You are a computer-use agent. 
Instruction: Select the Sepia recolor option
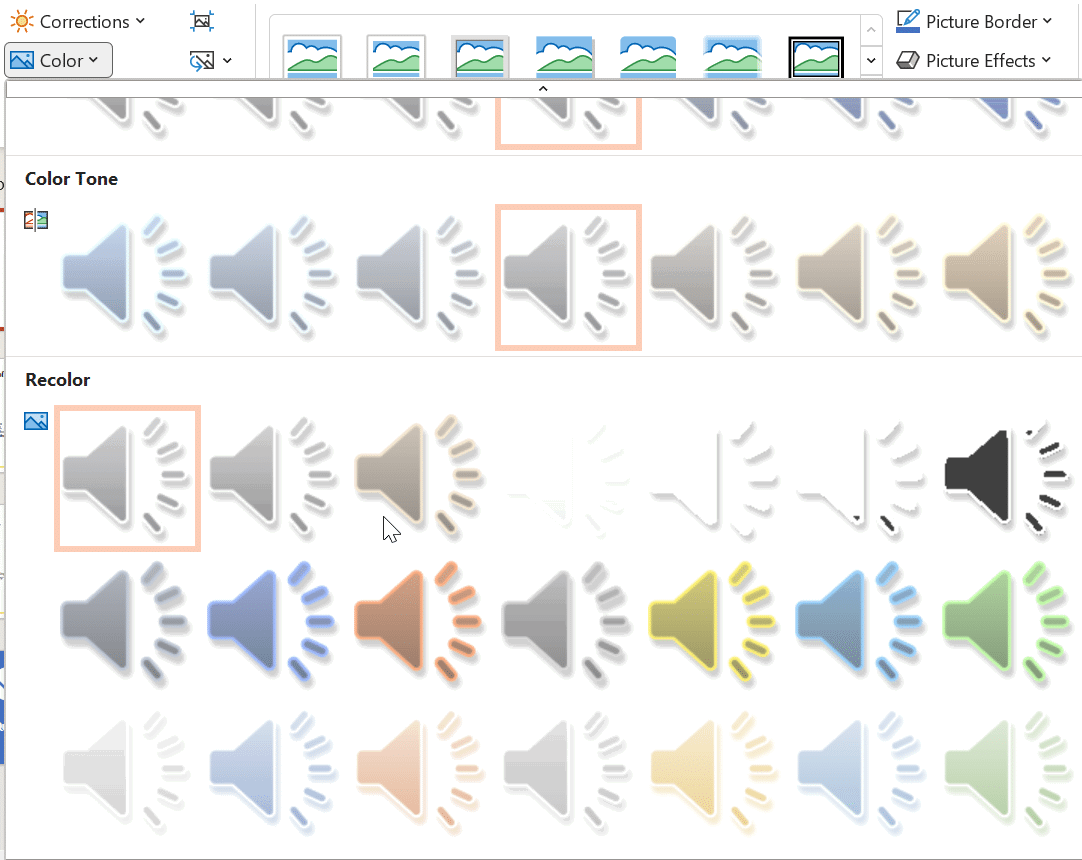tap(421, 478)
